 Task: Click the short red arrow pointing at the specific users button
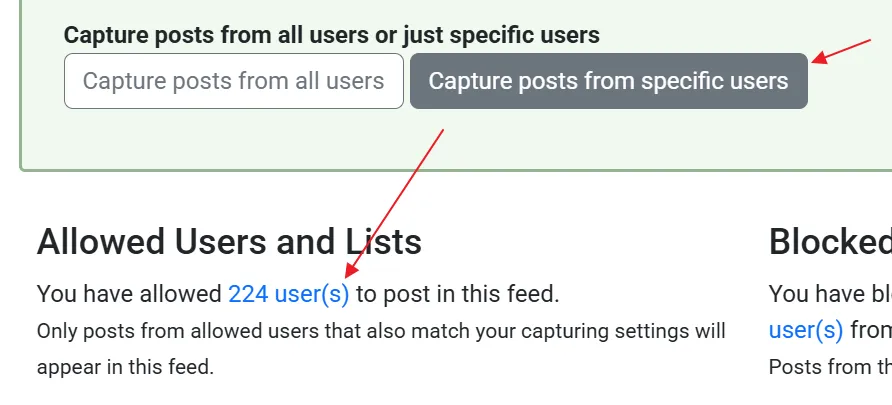(x=841, y=51)
